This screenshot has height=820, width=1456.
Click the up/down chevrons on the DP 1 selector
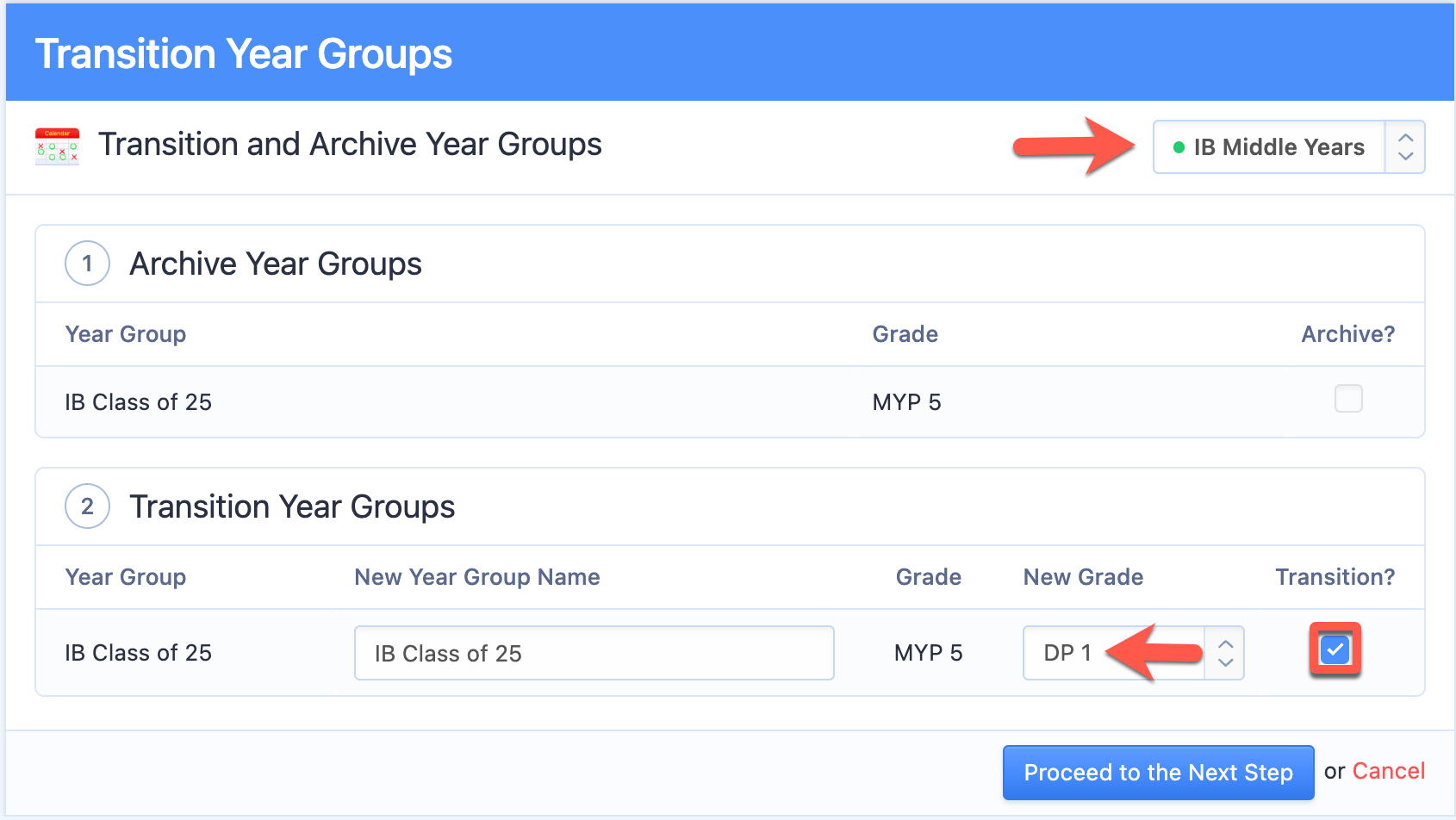pos(1225,653)
